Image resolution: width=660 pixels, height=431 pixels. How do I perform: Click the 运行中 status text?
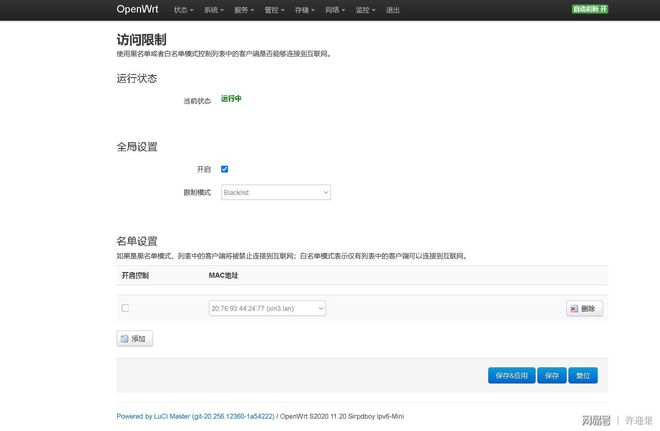pos(231,98)
